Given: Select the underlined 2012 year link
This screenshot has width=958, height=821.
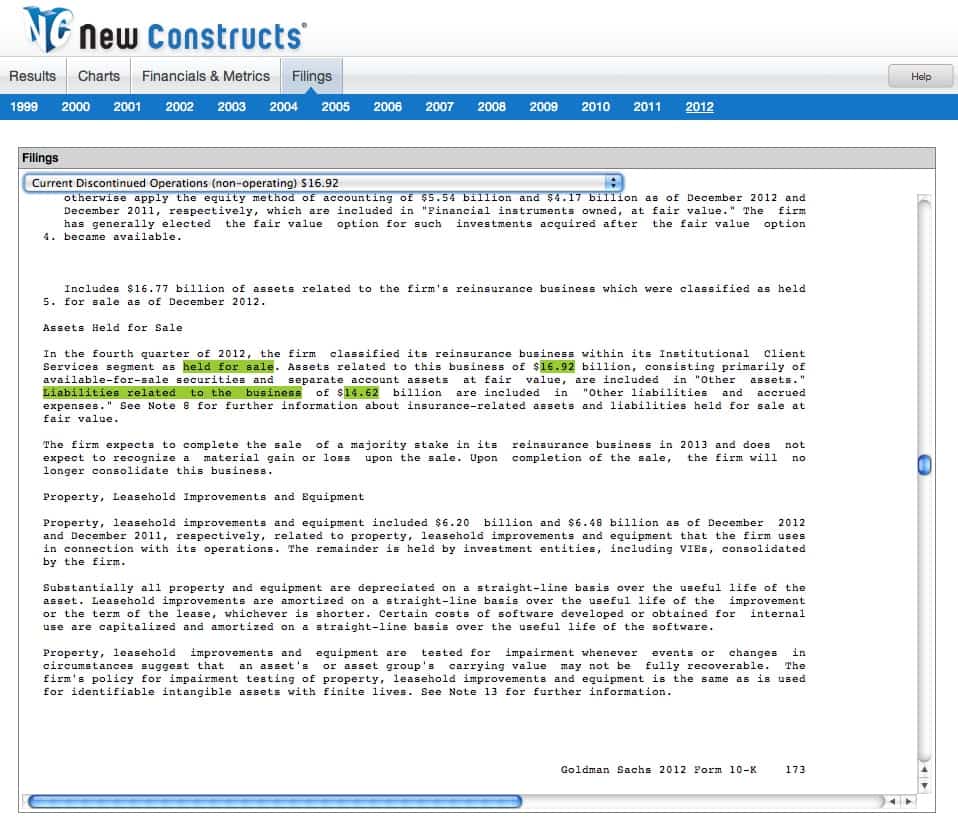Looking at the screenshot, I should [700, 107].
